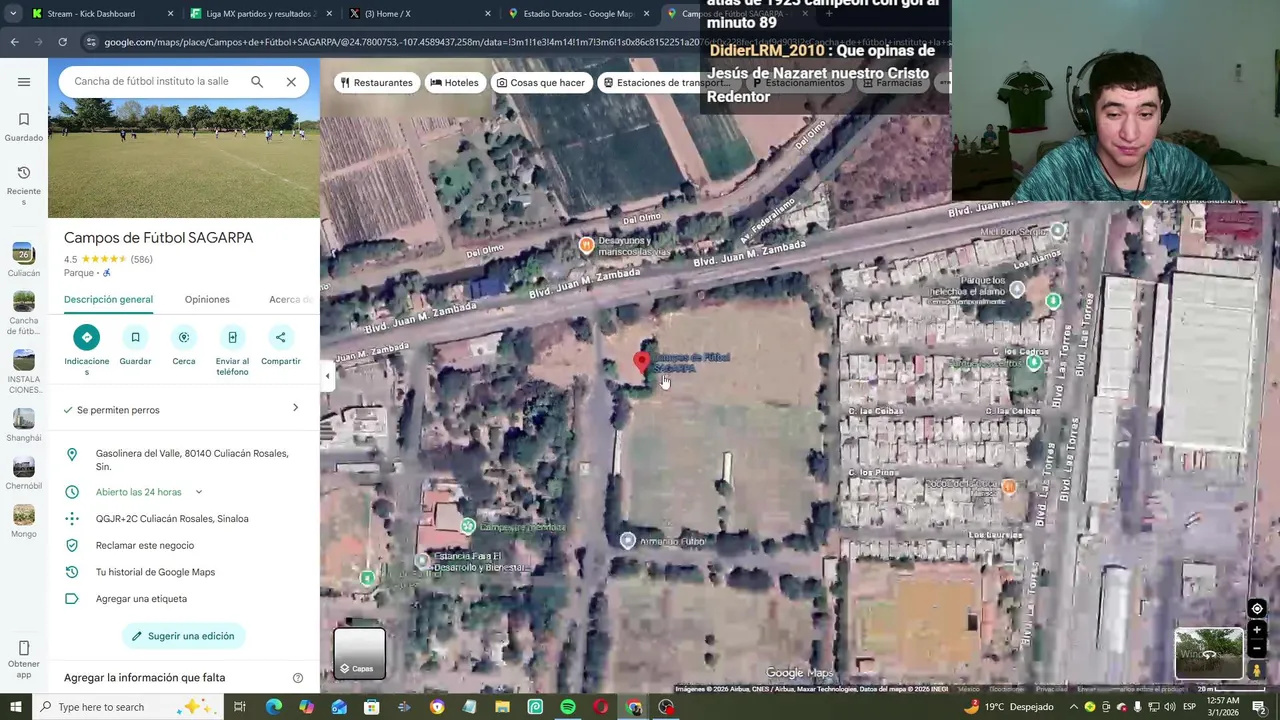The height and width of the screenshot is (720, 1280).
Task: Click the Indicaciones directions button
Action: (x=87, y=337)
